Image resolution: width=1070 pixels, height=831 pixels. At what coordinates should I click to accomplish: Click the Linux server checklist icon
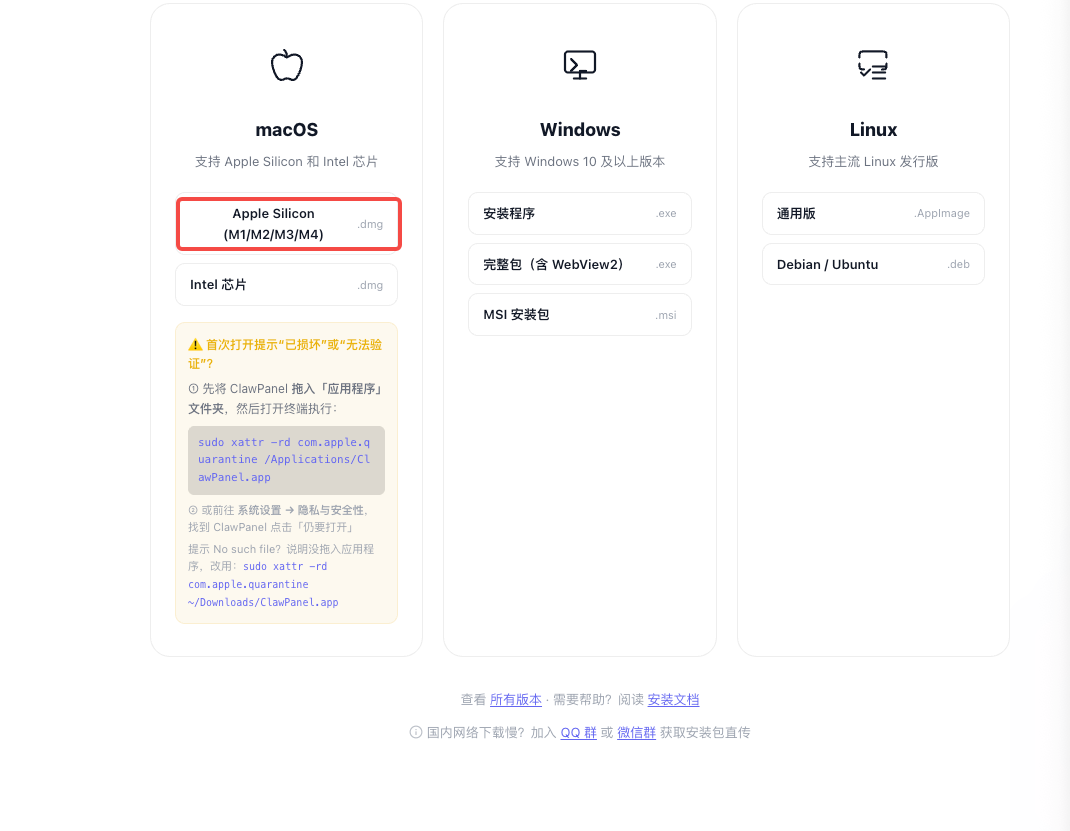873,65
